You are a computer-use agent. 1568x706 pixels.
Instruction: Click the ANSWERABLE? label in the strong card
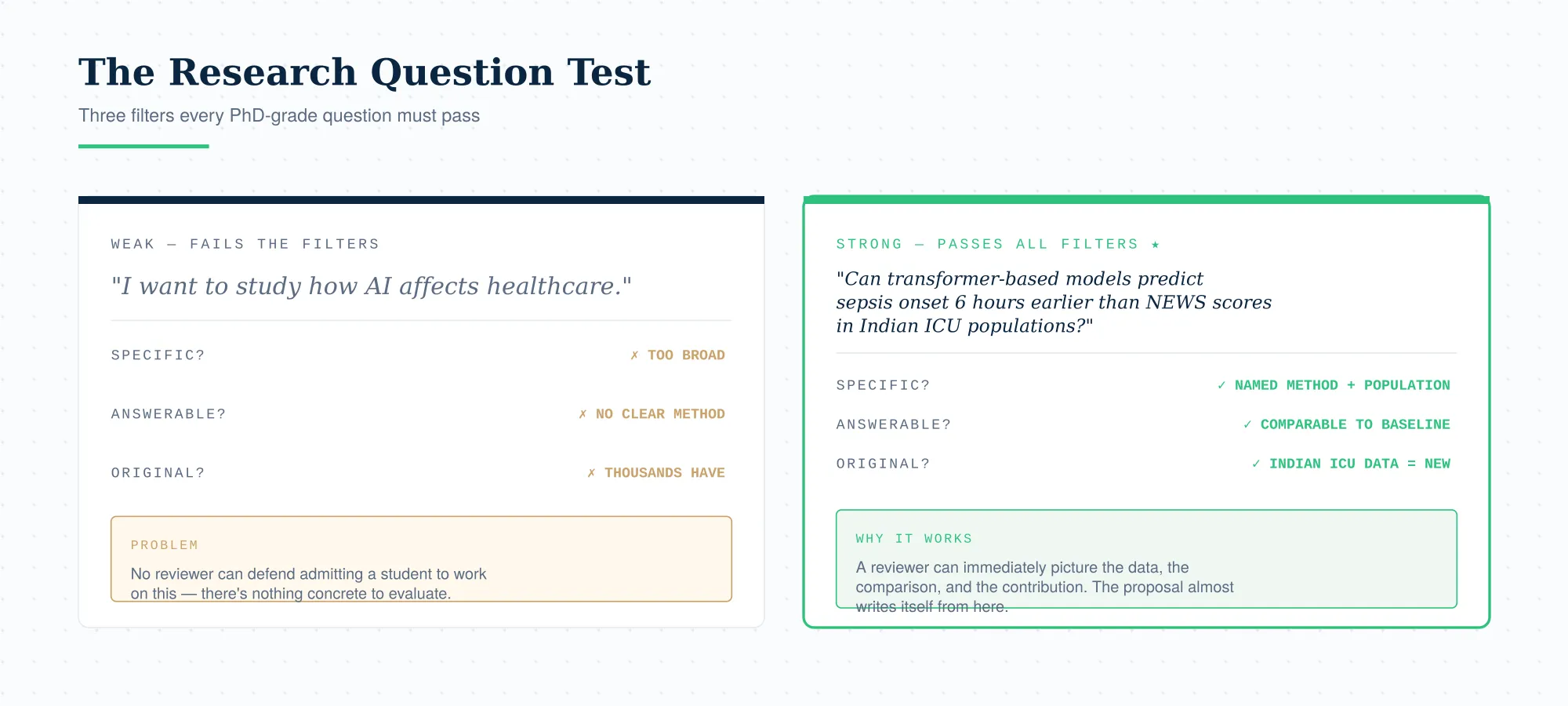pyautogui.click(x=894, y=424)
